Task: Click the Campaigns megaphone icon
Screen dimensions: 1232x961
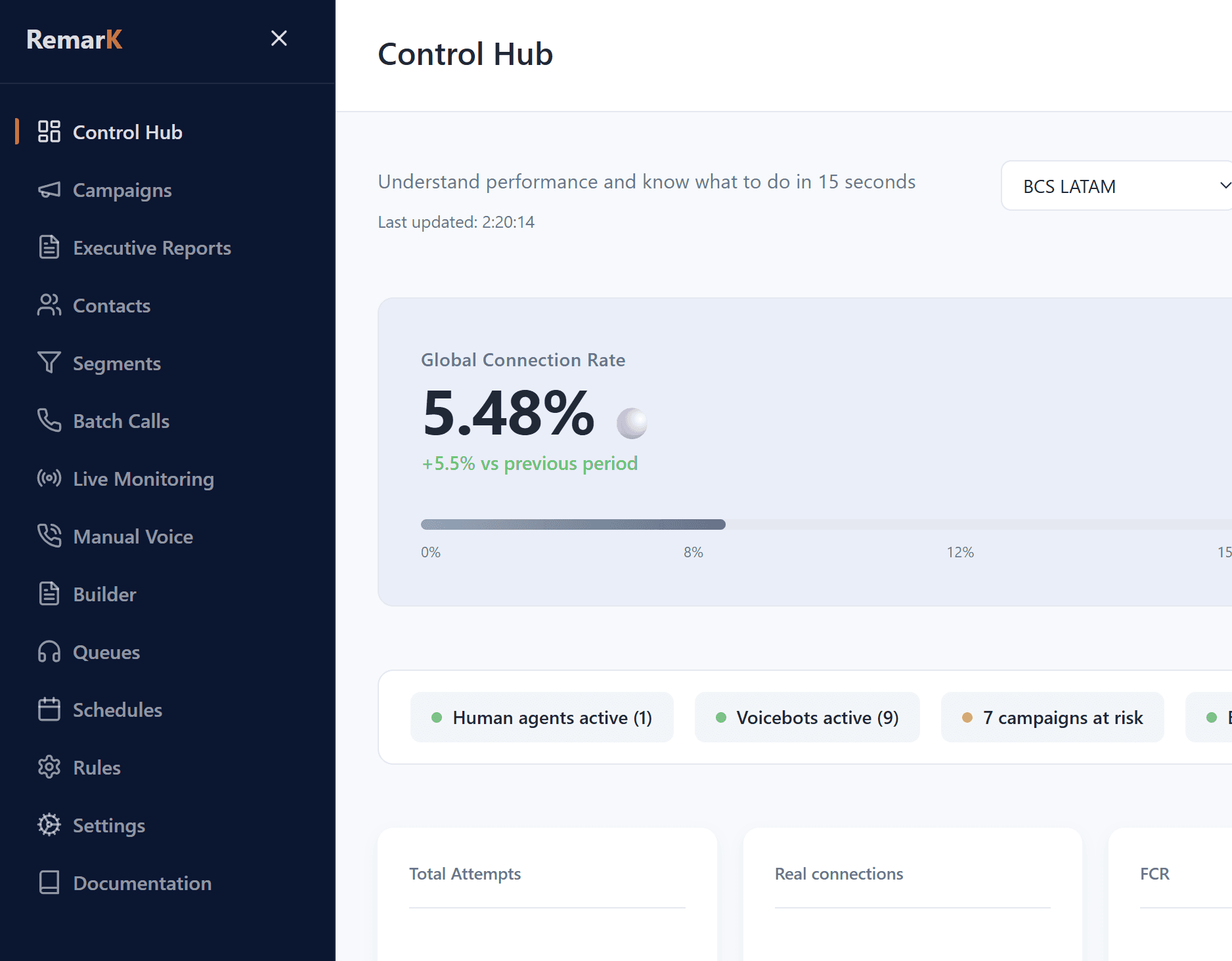Action: pyautogui.click(x=49, y=190)
